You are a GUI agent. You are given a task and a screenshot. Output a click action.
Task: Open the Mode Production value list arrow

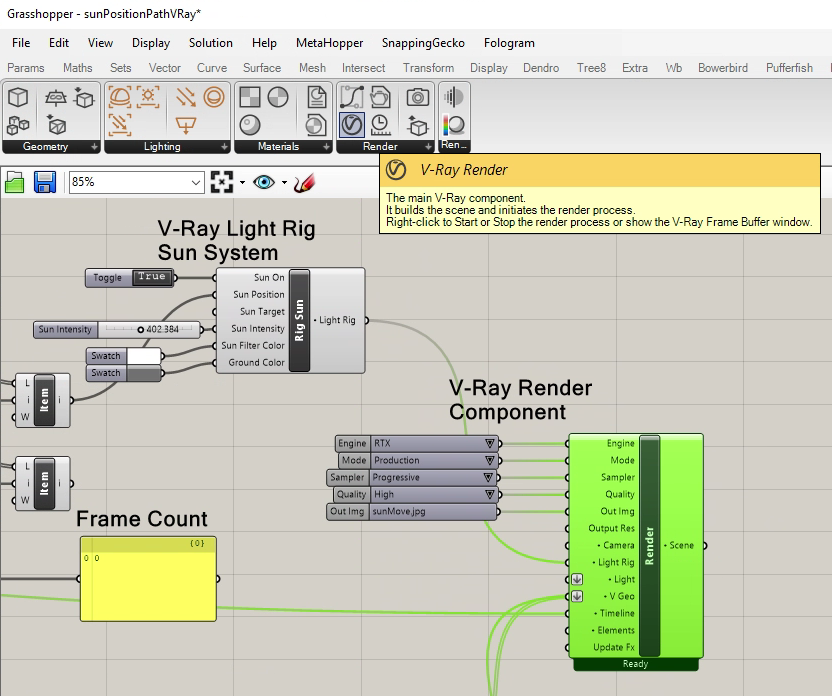pos(489,460)
